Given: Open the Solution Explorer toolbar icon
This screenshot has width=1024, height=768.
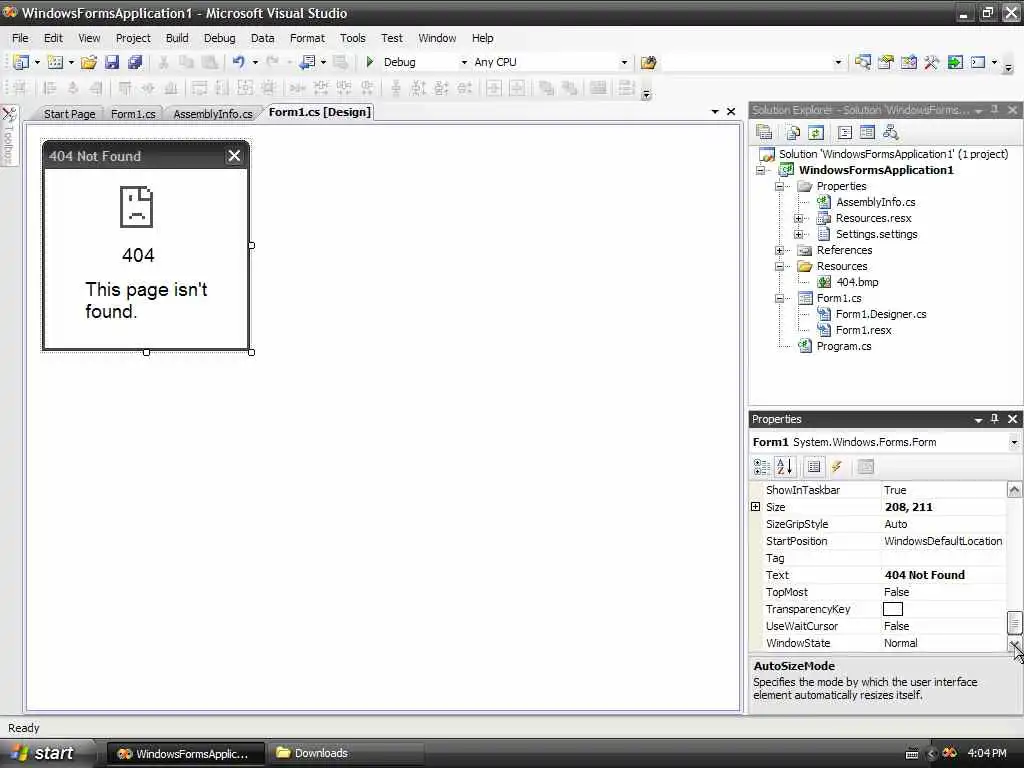Looking at the screenshot, I should 863,62.
